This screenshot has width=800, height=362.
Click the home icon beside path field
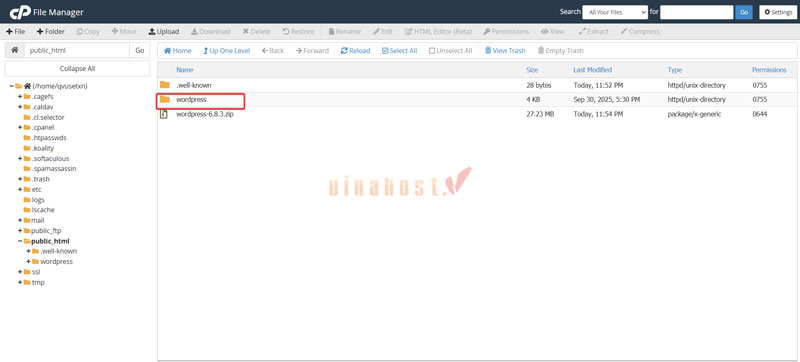point(15,50)
